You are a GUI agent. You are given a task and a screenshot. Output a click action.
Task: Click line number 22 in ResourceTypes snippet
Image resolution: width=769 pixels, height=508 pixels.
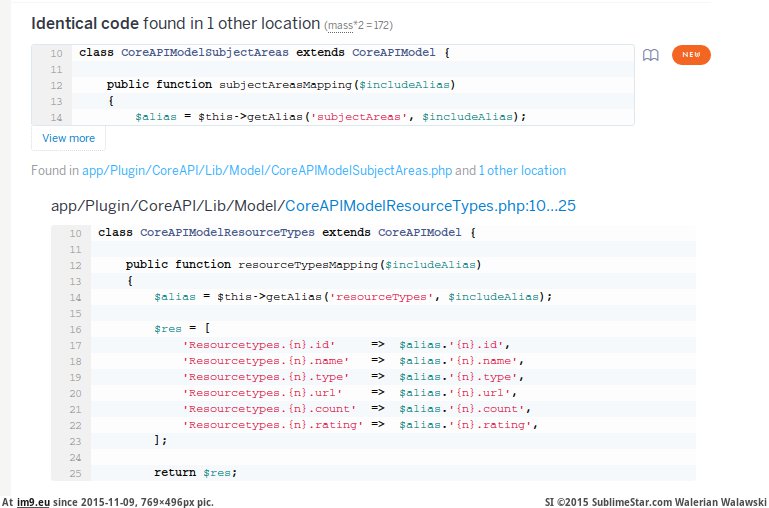(x=75, y=426)
